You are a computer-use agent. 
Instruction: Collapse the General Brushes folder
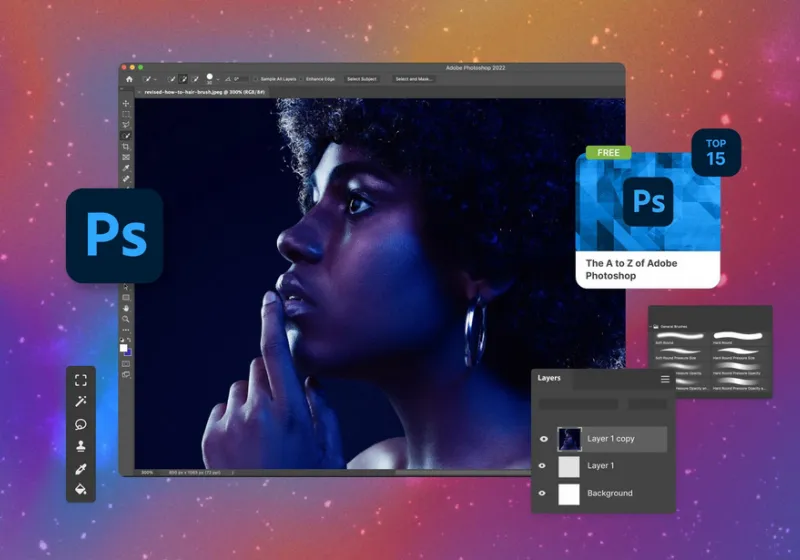tap(651, 326)
